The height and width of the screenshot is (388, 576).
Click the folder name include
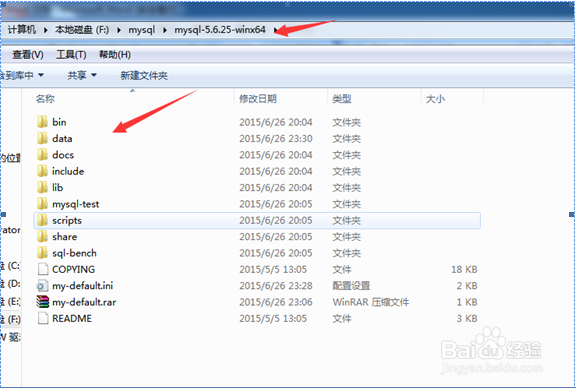tap(68, 171)
